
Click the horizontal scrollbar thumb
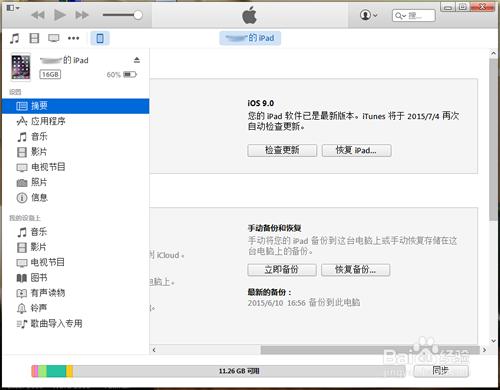[370, 350]
